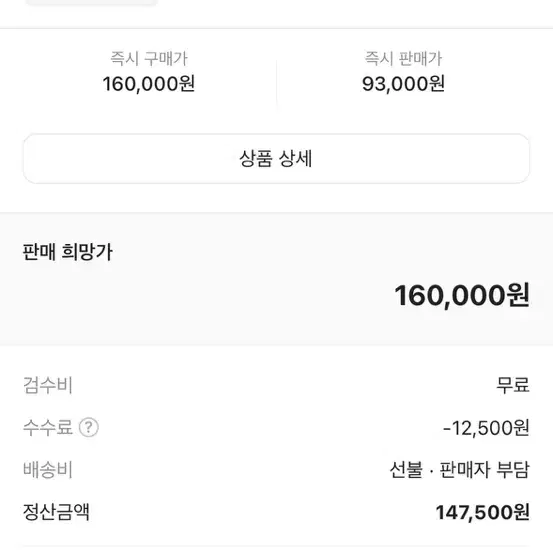553x553 pixels.
Task: Click the 무료 inspection fee value
Action: pos(513,385)
